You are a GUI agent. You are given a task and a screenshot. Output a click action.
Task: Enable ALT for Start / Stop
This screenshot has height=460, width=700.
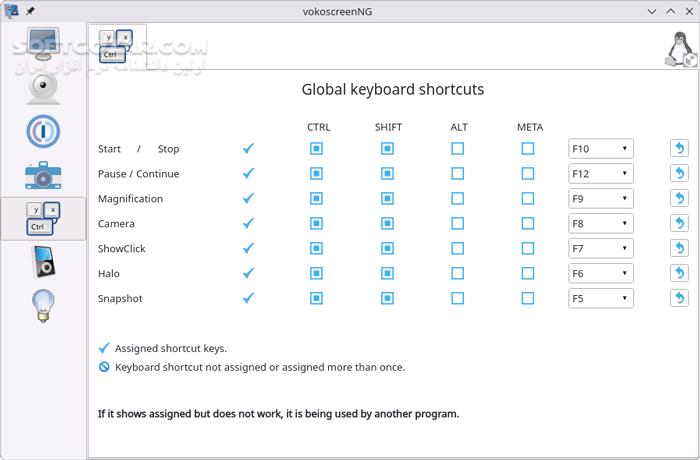(x=458, y=148)
